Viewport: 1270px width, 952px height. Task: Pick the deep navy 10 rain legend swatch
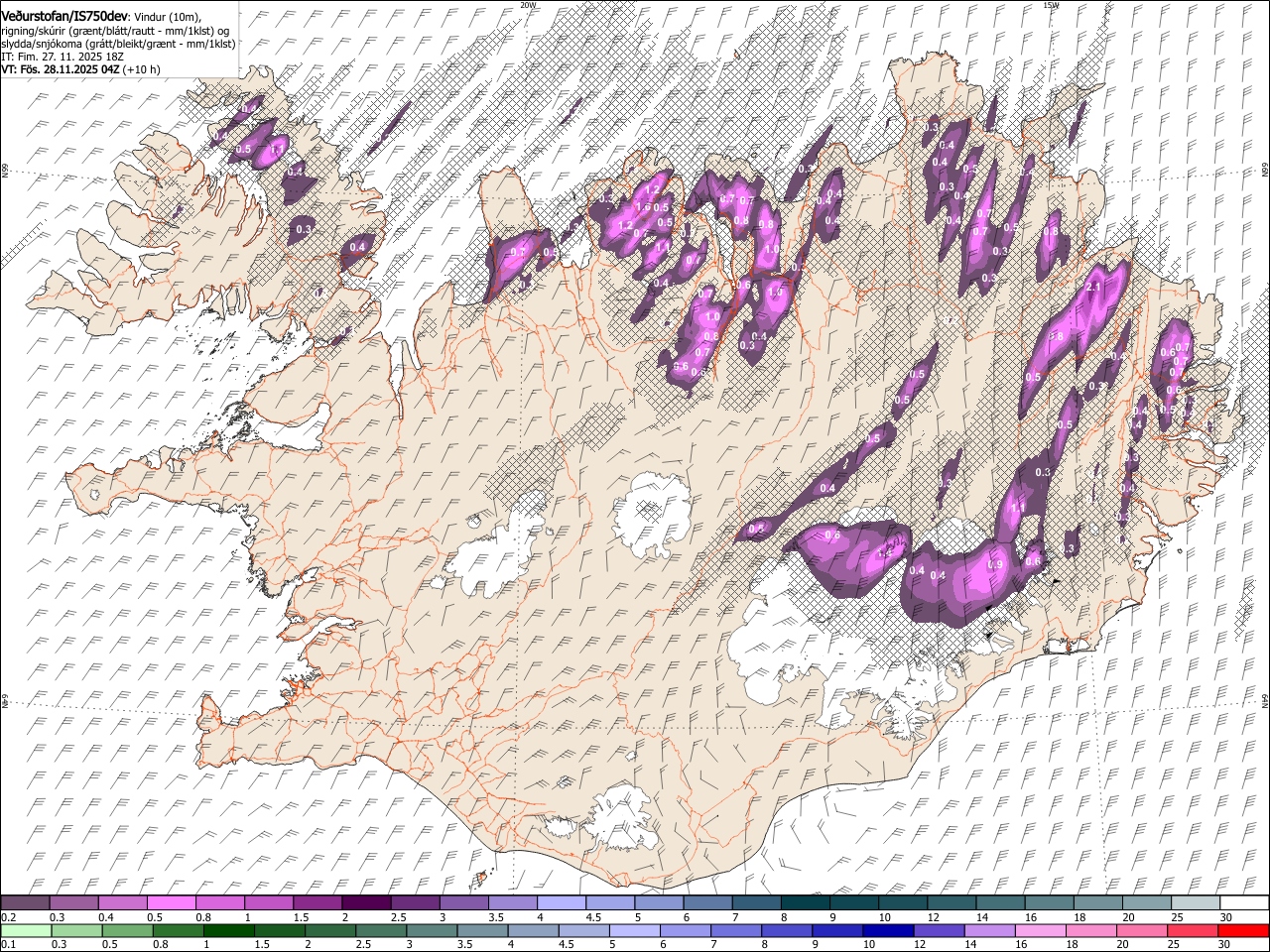[887, 930]
